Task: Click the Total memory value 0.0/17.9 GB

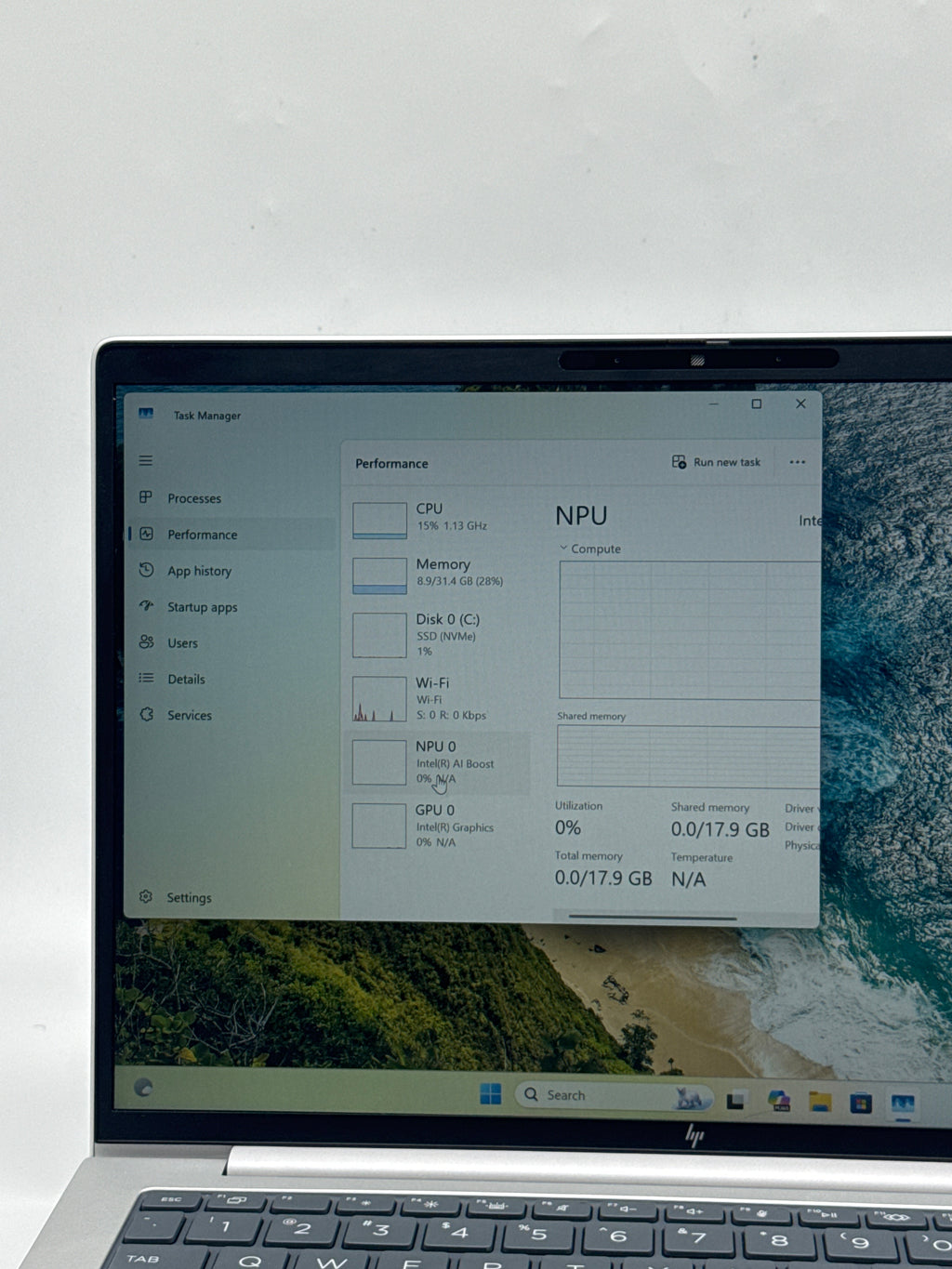Action: coord(603,879)
